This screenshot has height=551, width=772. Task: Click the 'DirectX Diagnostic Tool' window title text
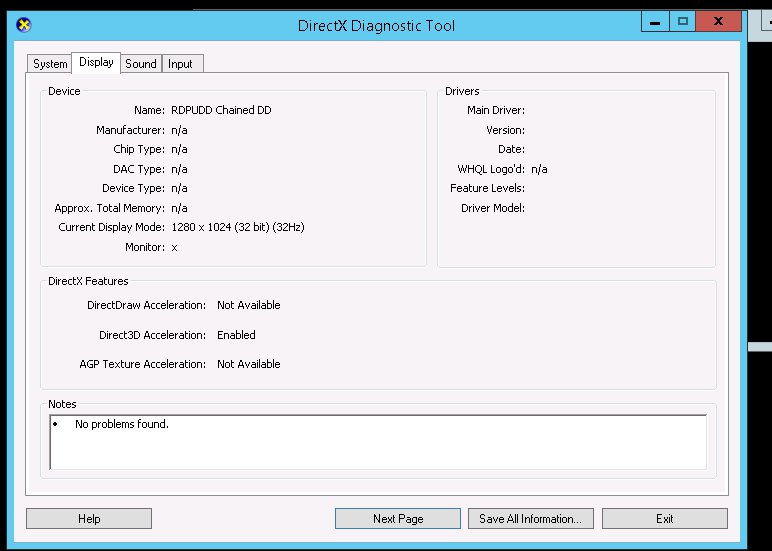[x=377, y=26]
